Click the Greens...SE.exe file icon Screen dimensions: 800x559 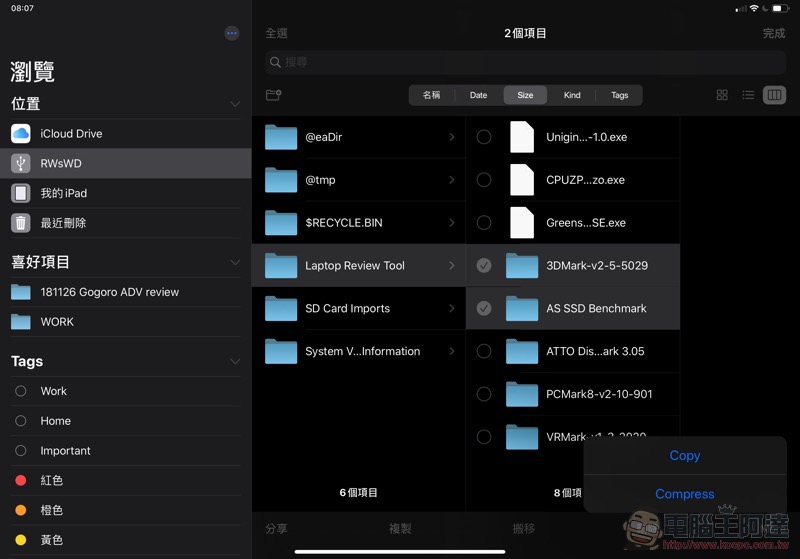click(522, 223)
